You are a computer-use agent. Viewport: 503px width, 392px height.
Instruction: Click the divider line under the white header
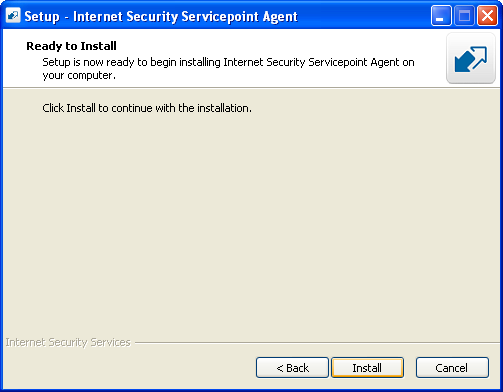251,88
